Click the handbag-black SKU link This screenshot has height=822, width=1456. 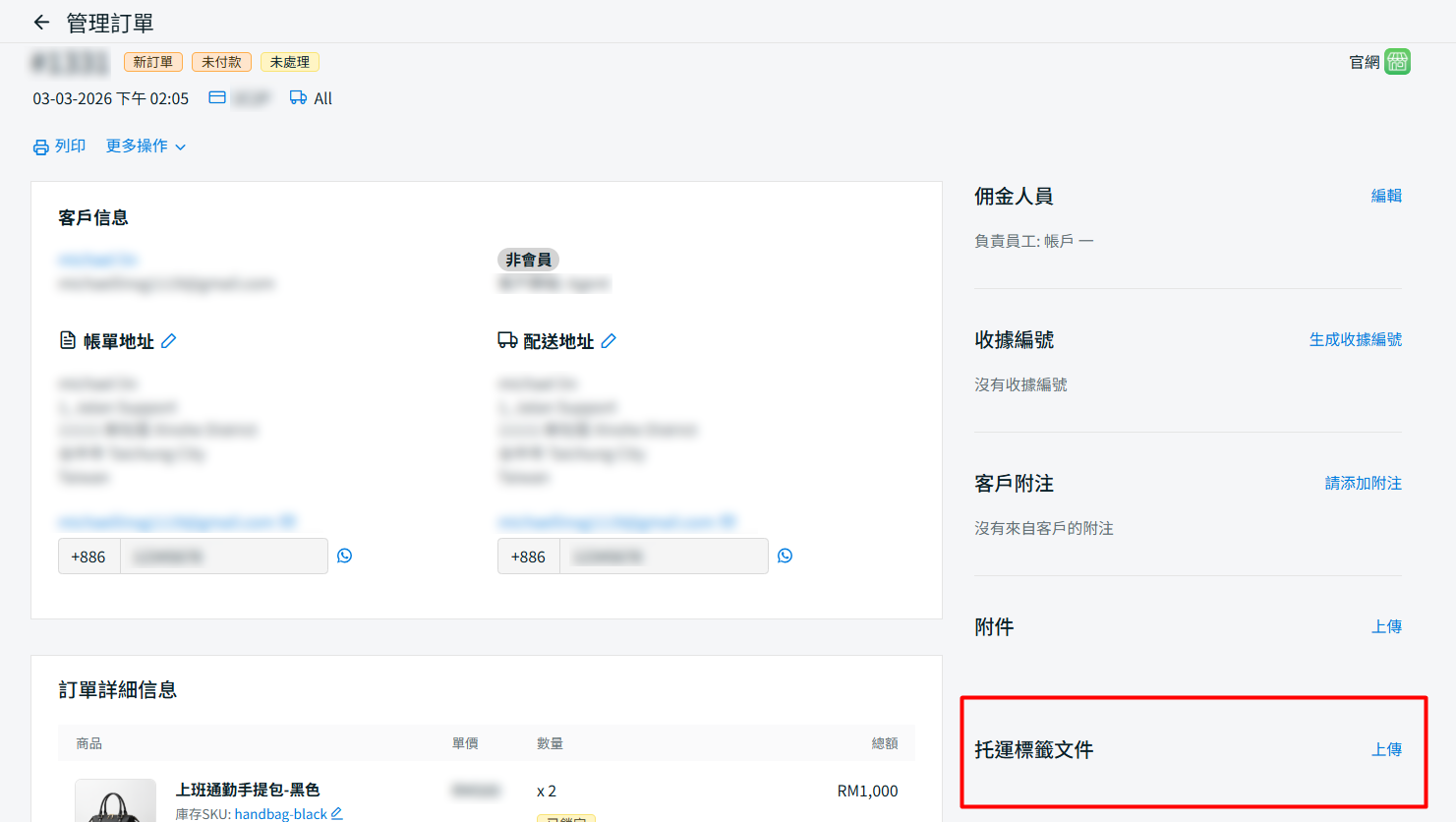[x=280, y=814]
